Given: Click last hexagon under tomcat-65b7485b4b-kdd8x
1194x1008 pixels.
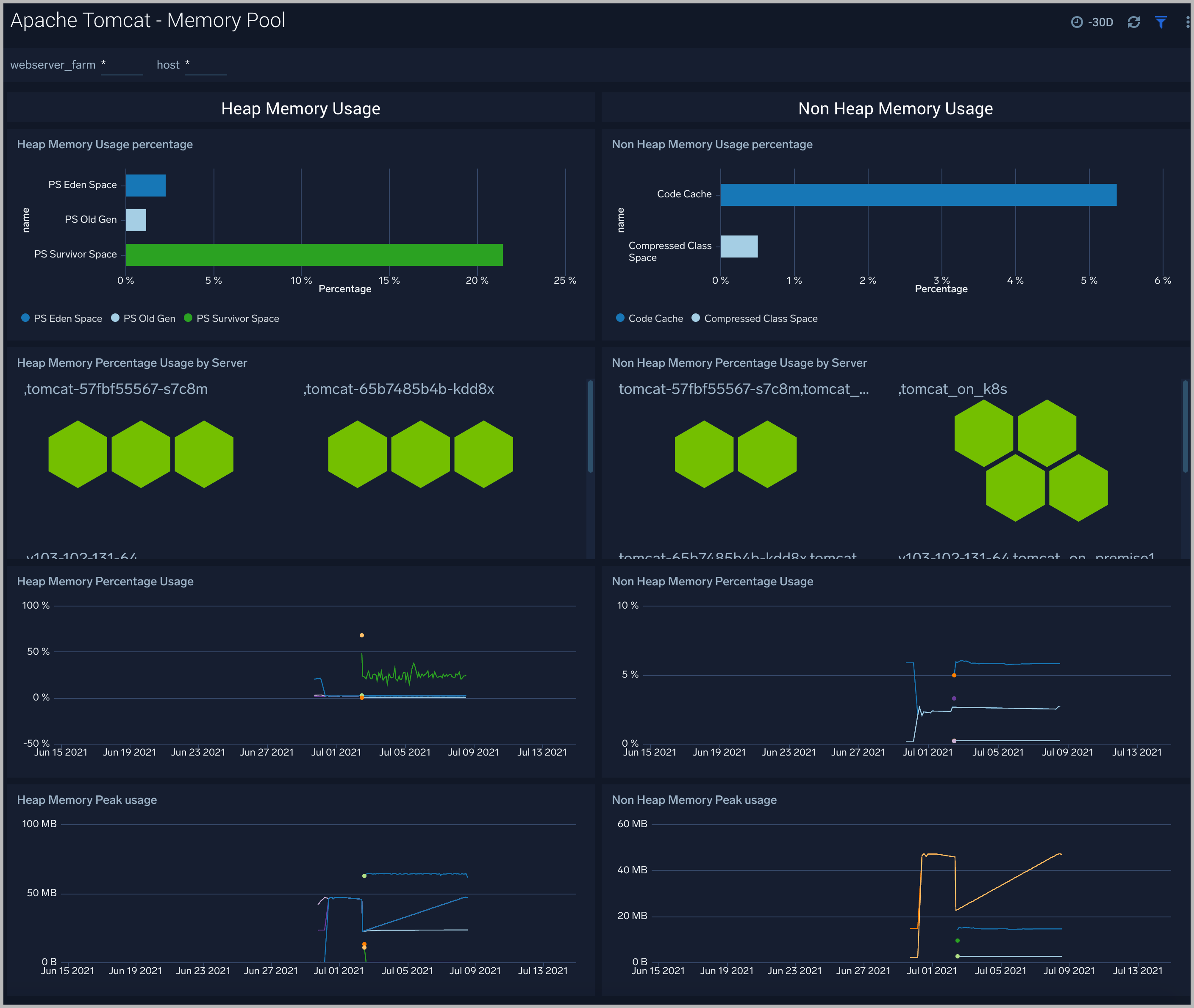Looking at the screenshot, I should pyautogui.click(x=483, y=454).
